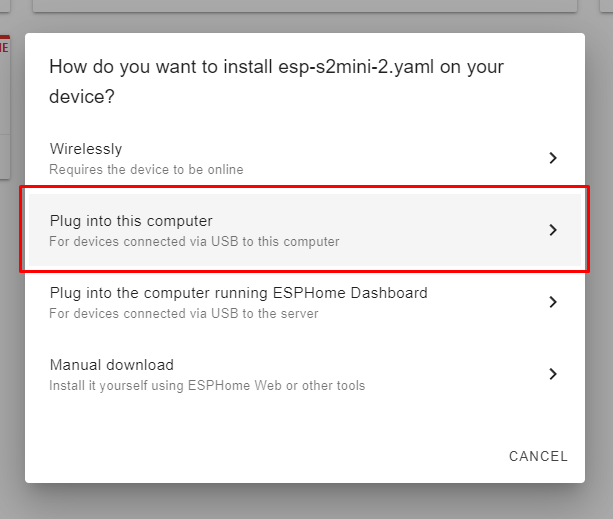Image resolution: width=613 pixels, height=519 pixels.
Task: Pick Plug into the computer running ESPHome Dashboard
Action: point(238,293)
